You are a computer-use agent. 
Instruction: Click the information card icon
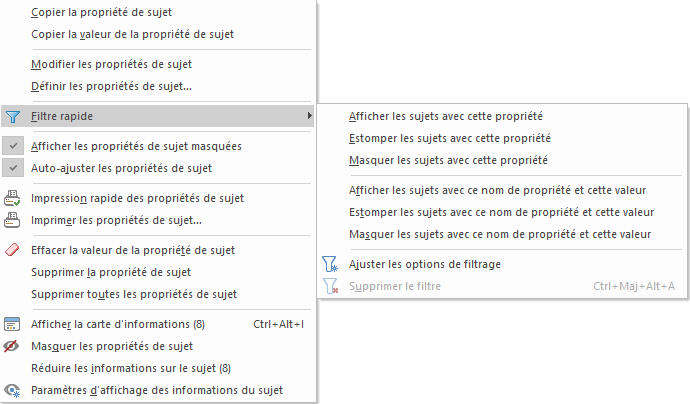tap(13, 324)
